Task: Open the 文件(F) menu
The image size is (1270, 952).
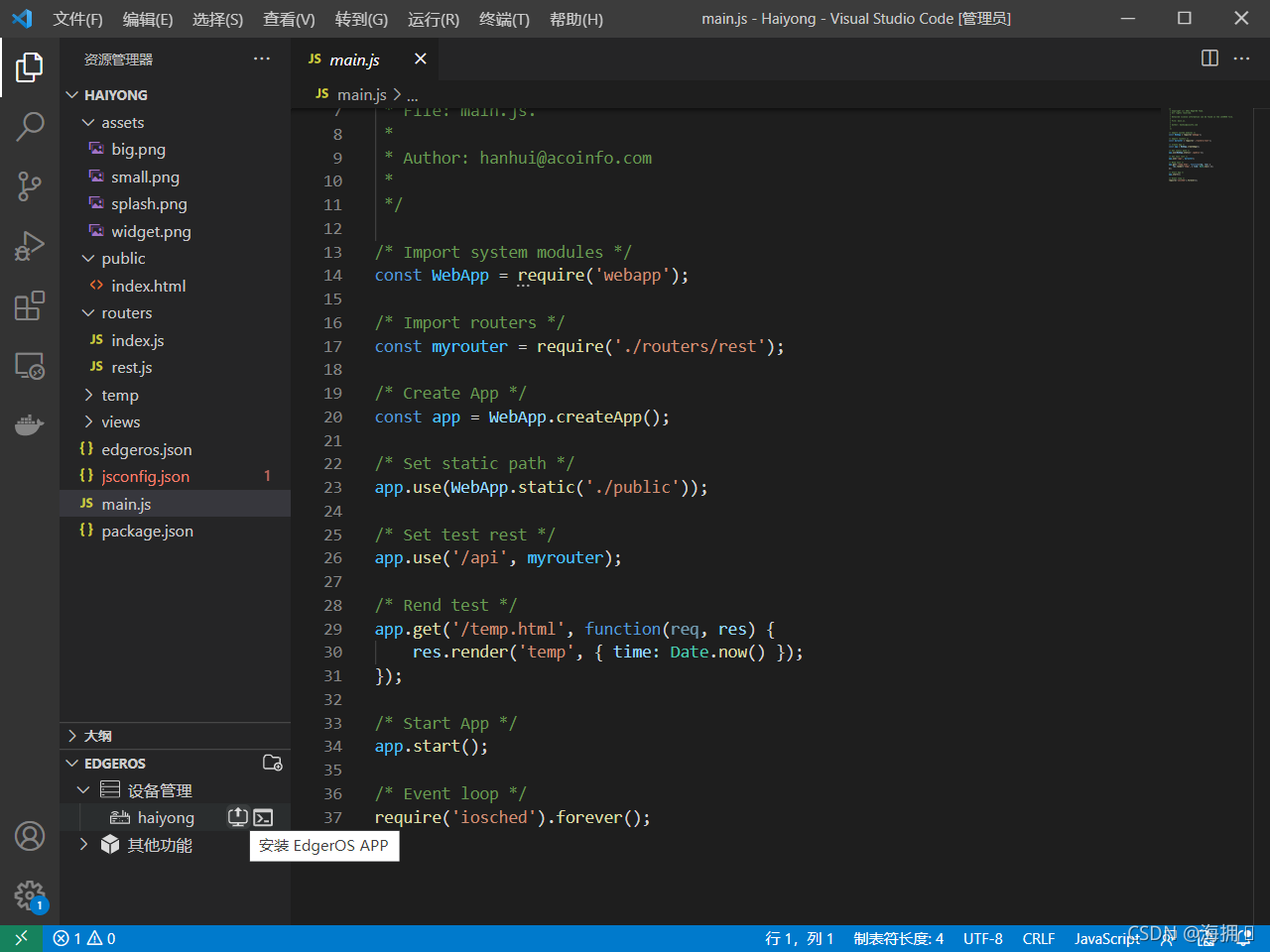Action: coord(77,19)
